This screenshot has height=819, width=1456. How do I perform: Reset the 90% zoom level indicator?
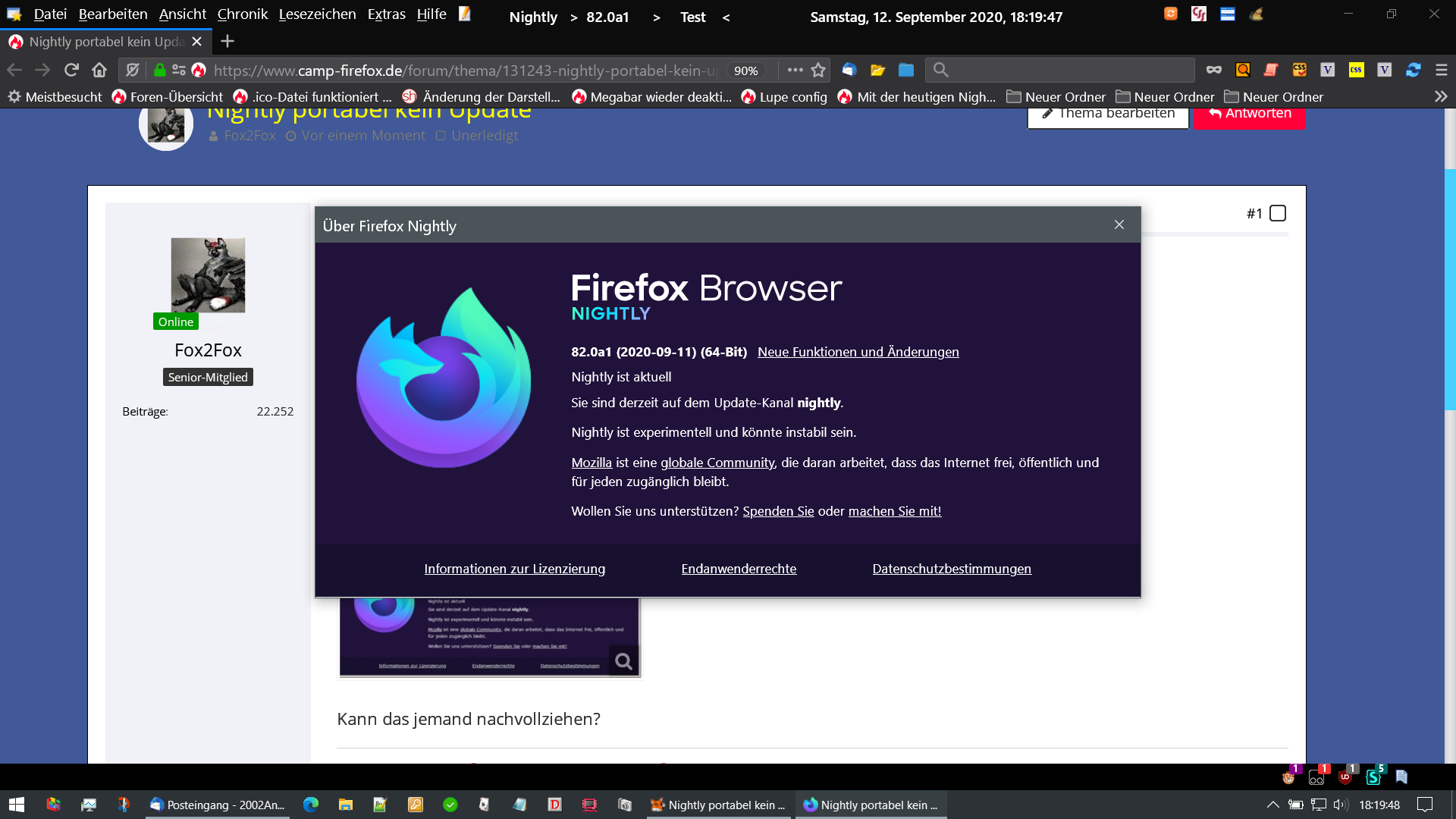[x=745, y=71]
